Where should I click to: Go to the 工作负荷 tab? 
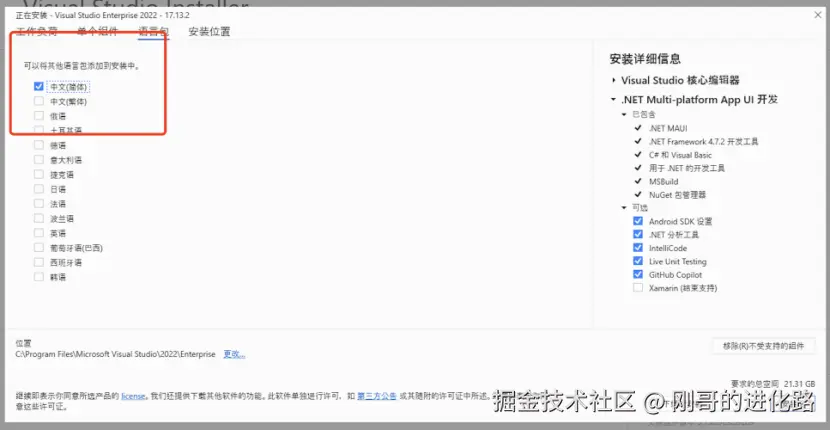[37, 31]
